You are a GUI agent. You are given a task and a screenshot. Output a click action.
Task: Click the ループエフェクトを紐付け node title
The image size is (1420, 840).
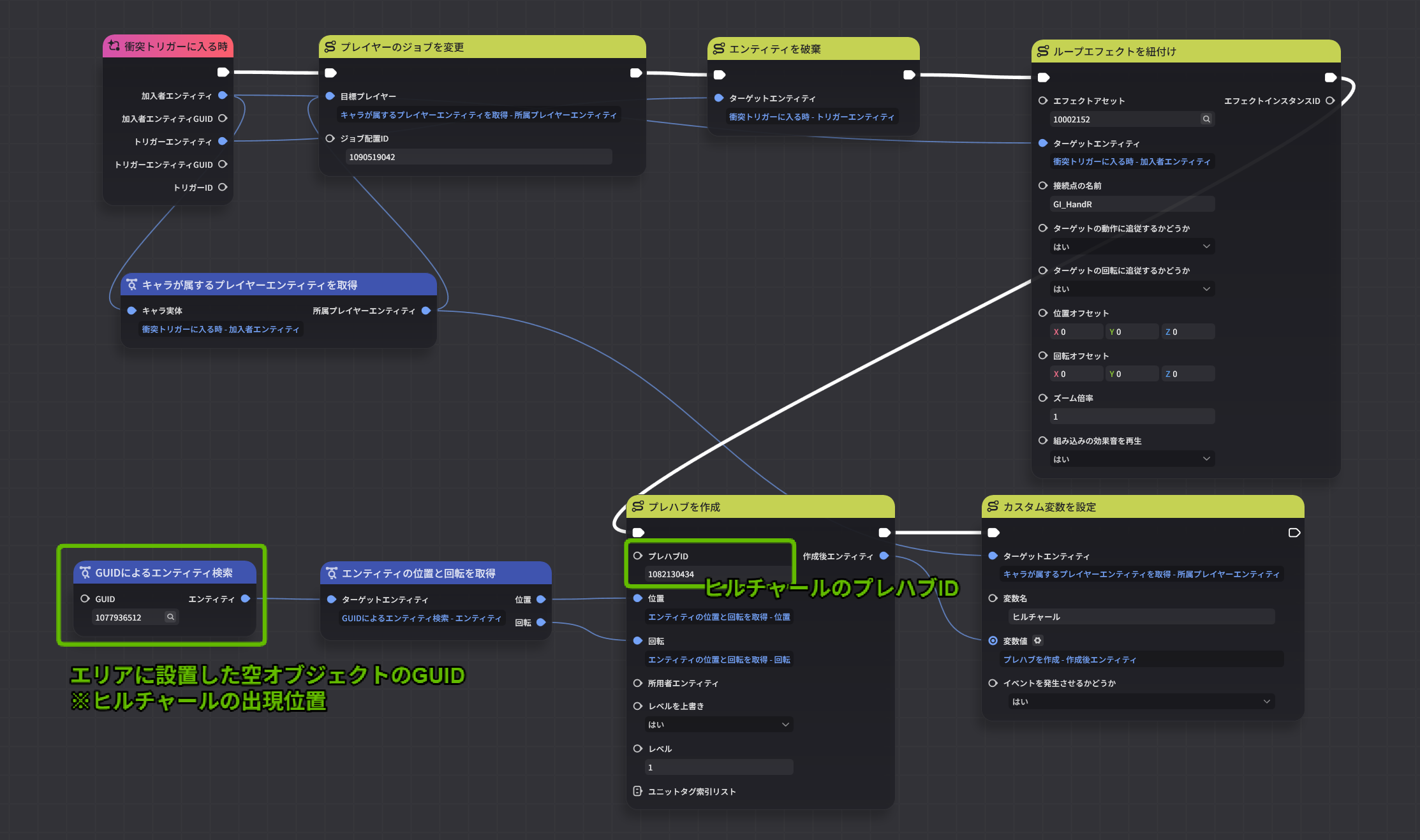(1114, 52)
